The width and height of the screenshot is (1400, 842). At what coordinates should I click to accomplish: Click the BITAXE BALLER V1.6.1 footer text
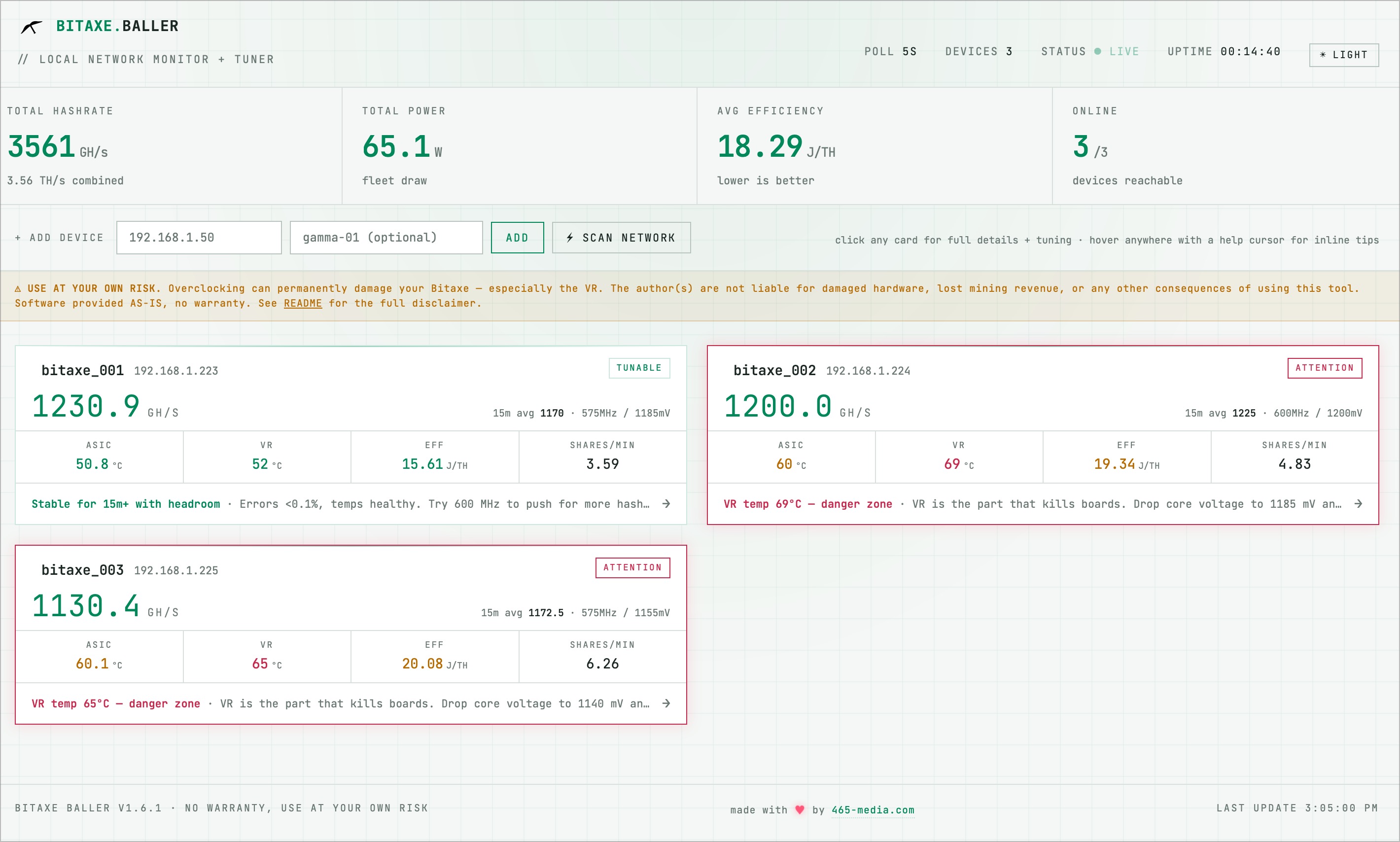[x=89, y=808]
